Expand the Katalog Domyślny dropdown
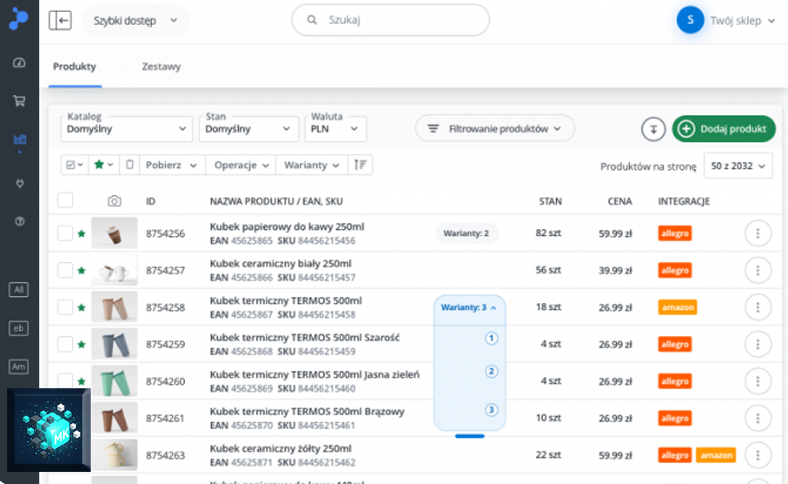The height and width of the screenshot is (484, 788). (x=126, y=129)
